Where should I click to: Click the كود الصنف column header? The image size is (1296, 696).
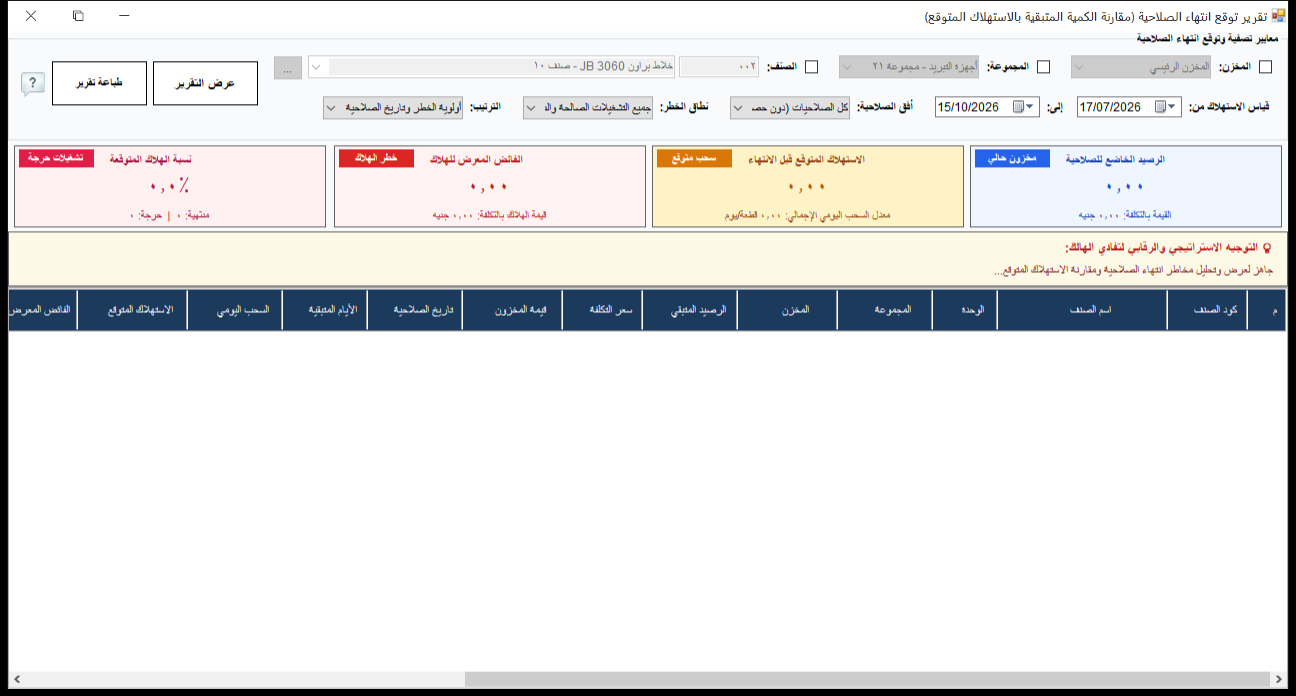(1207, 310)
